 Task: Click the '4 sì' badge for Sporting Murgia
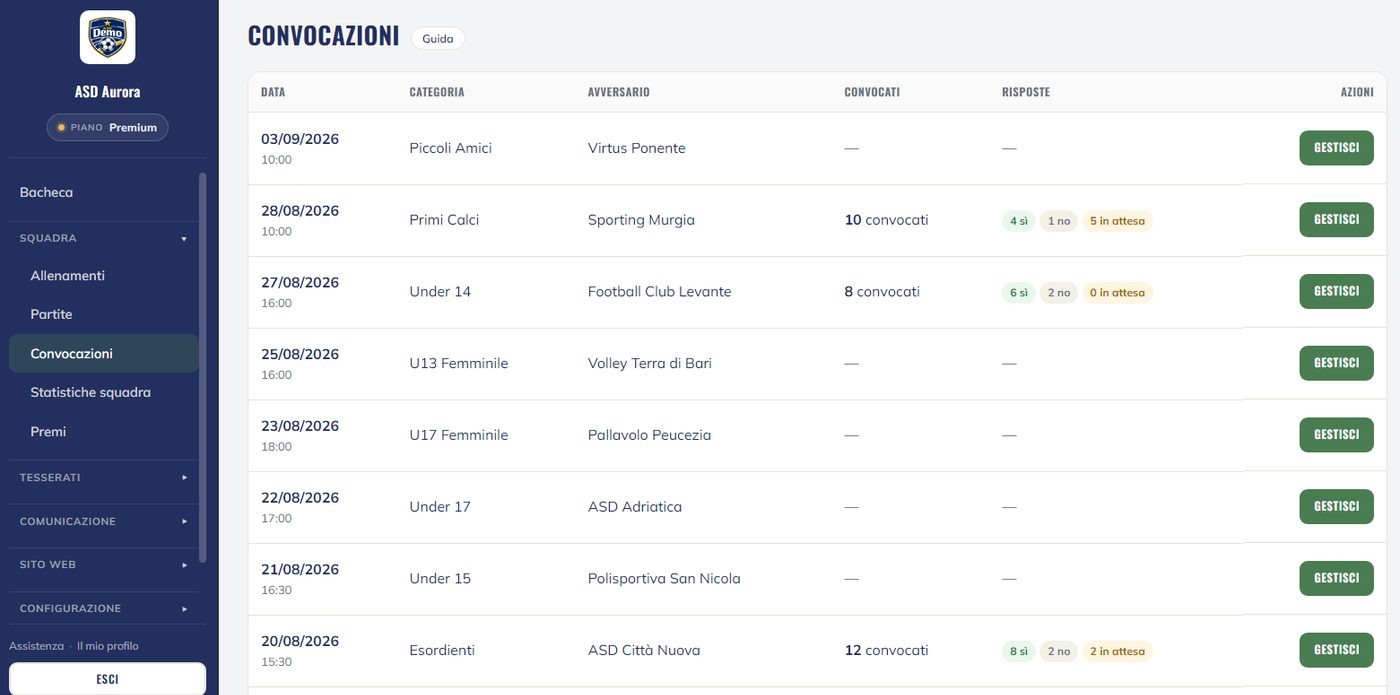point(1019,221)
